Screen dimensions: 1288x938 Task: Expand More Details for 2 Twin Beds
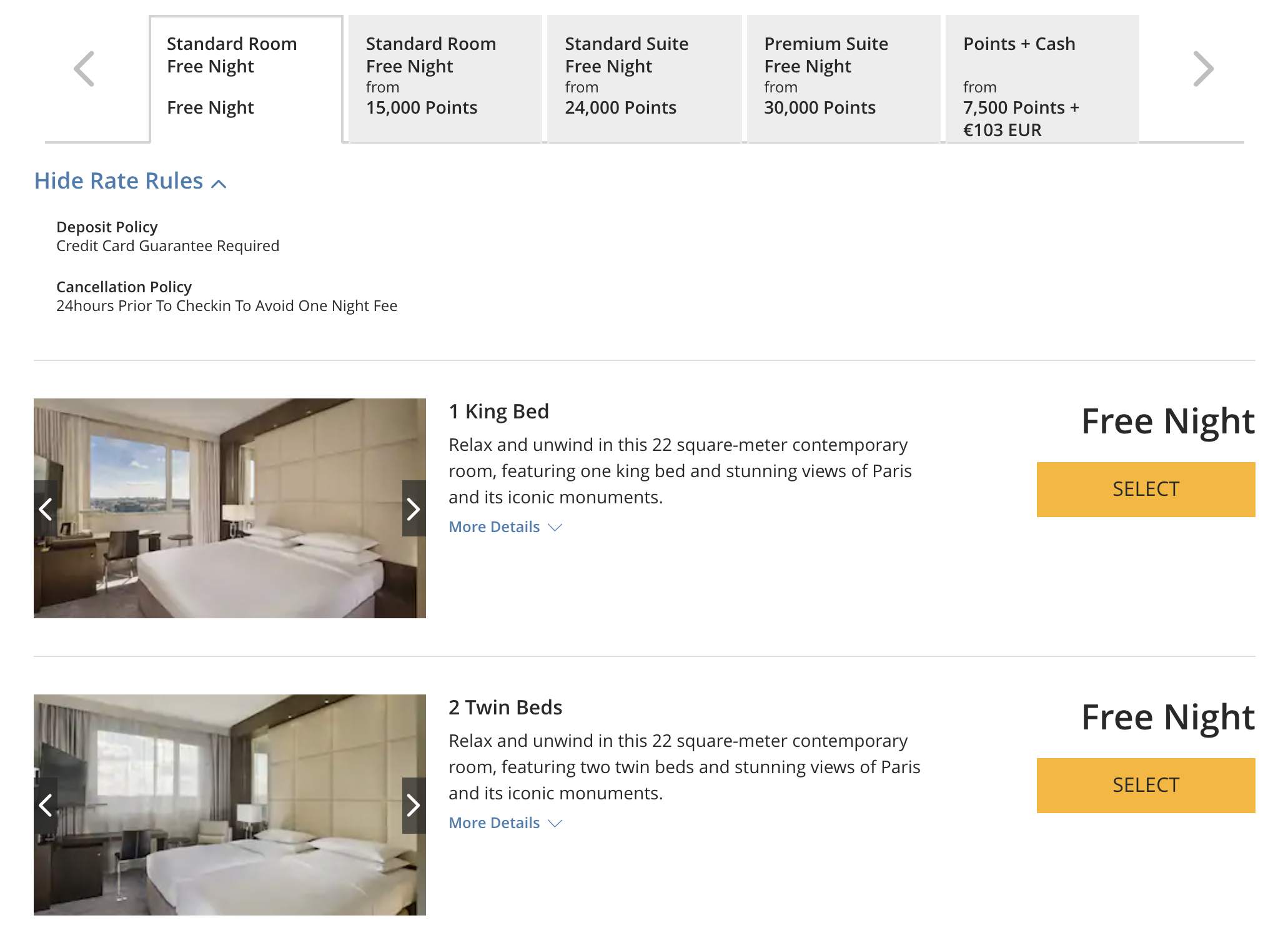click(505, 823)
